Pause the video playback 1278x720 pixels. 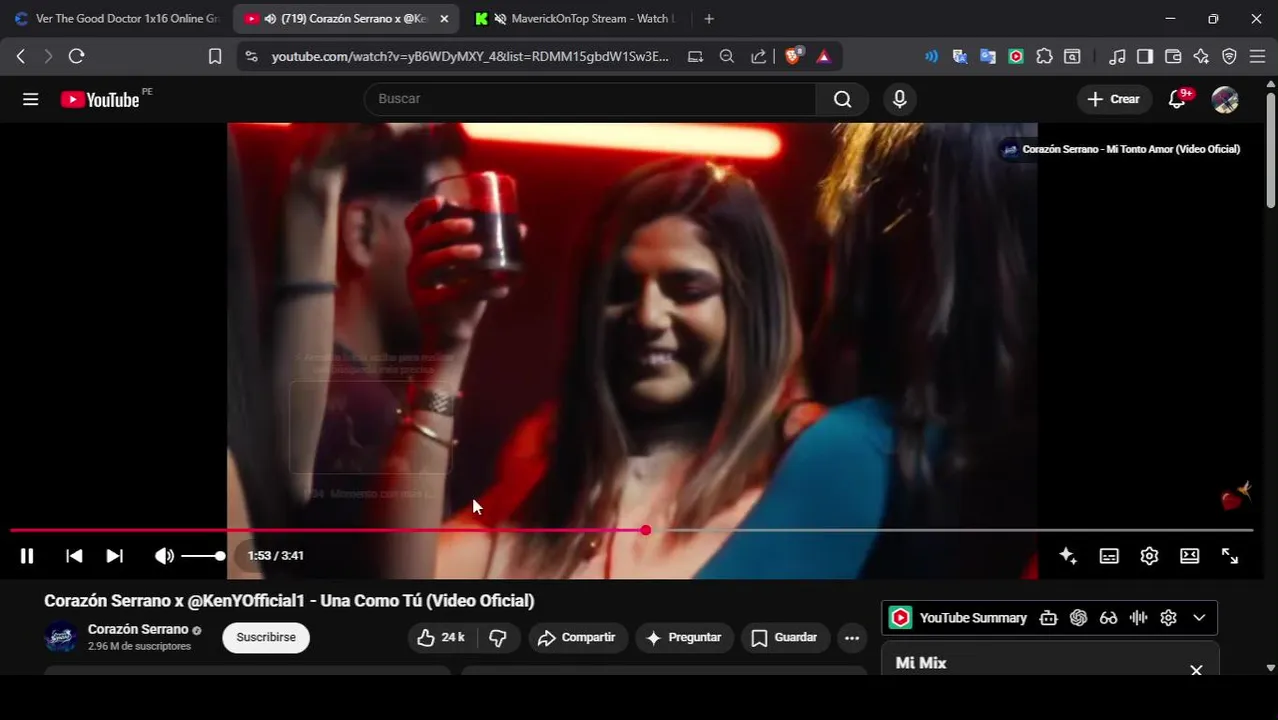coord(27,556)
